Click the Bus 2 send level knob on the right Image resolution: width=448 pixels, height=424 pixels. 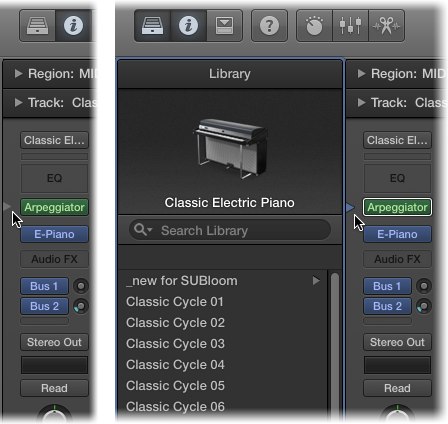424,306
